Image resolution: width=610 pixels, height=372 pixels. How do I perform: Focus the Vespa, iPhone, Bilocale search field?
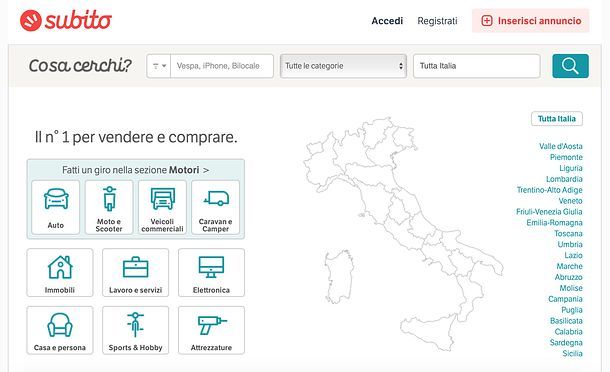222,66
